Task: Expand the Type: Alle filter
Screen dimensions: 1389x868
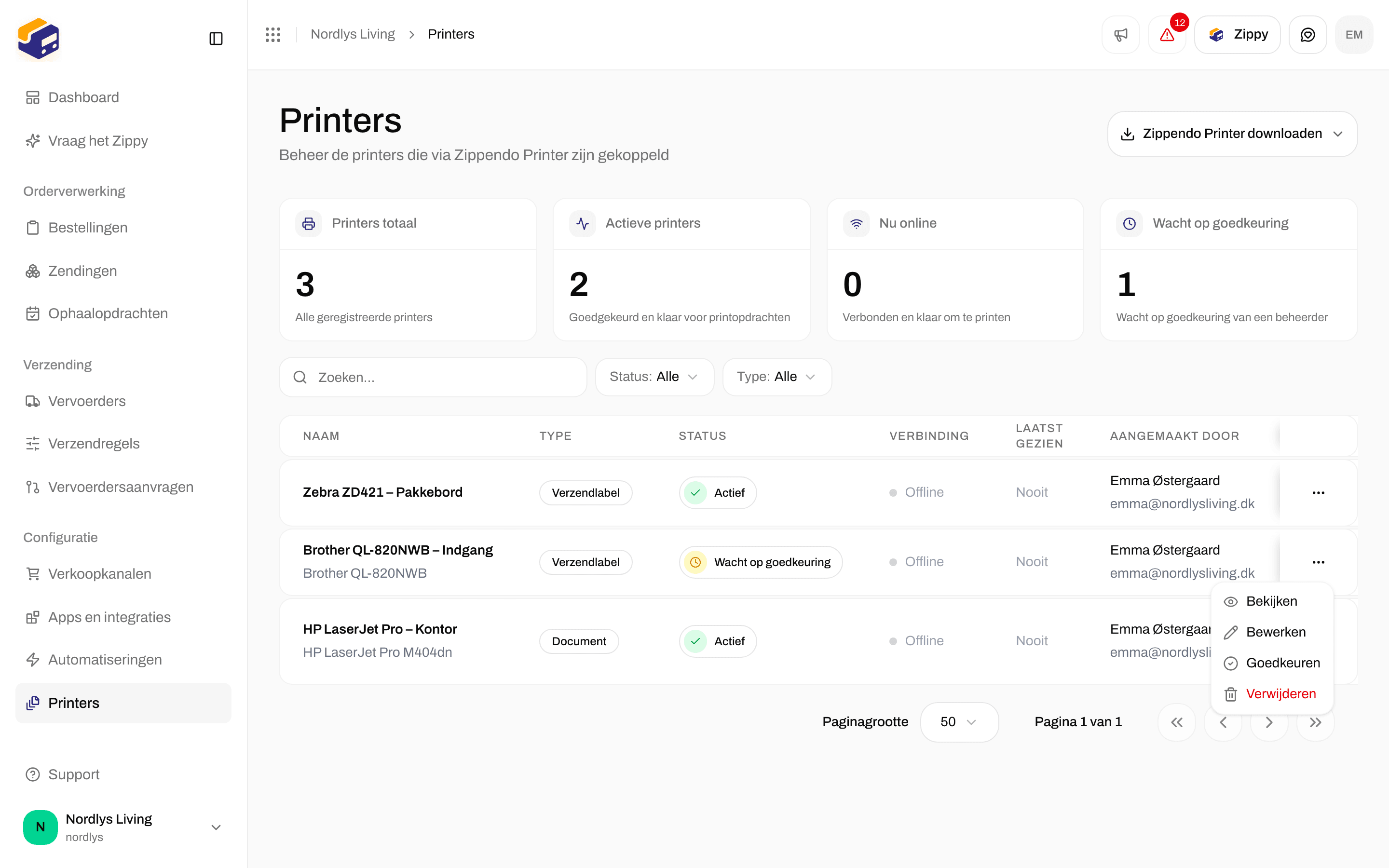Action: click(x=776, y=377)
